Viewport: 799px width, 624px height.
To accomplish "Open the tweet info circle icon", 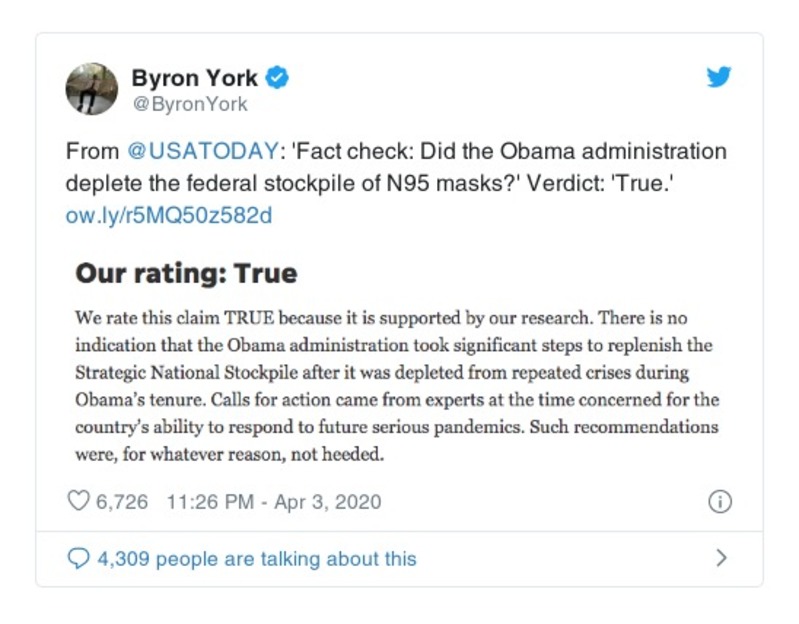I will (x=719, y=502).
